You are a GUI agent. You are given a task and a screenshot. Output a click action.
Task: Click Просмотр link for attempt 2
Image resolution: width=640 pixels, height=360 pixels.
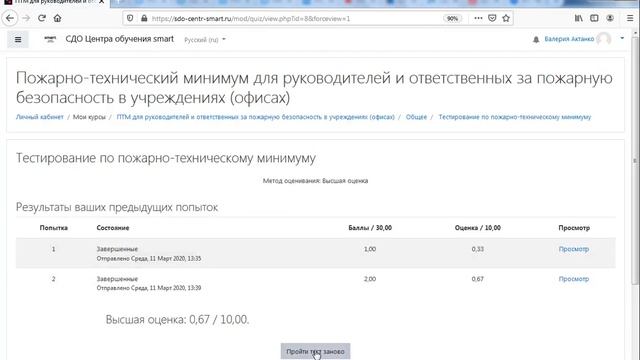click(x=573, y=279)
